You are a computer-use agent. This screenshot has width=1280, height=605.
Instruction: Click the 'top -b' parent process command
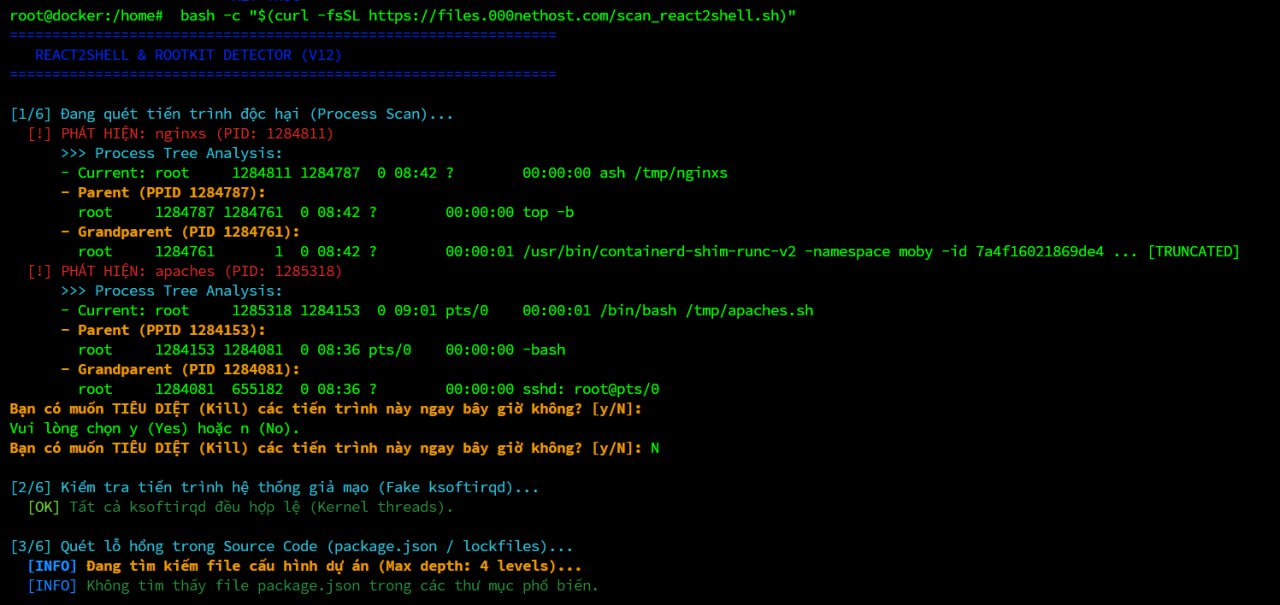(548, 212)
